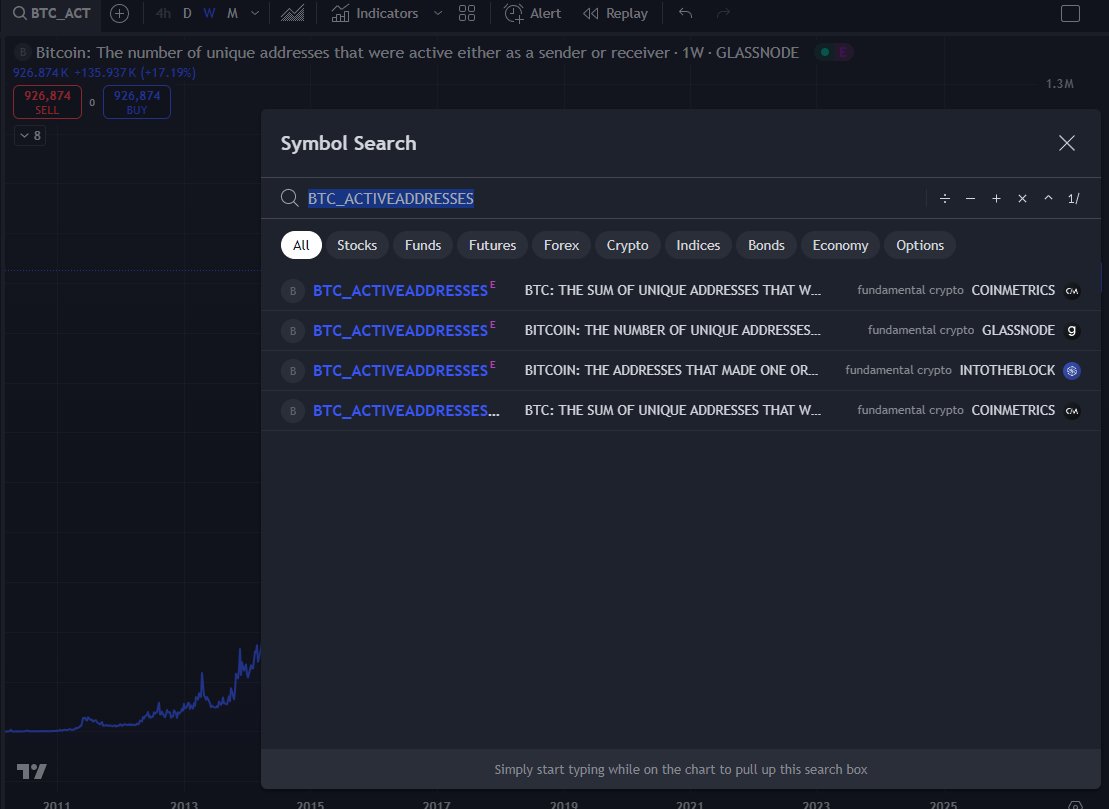The image size is (1109, 809).
Task: Open the chart type area icon
Action: (x=292, y=13)
